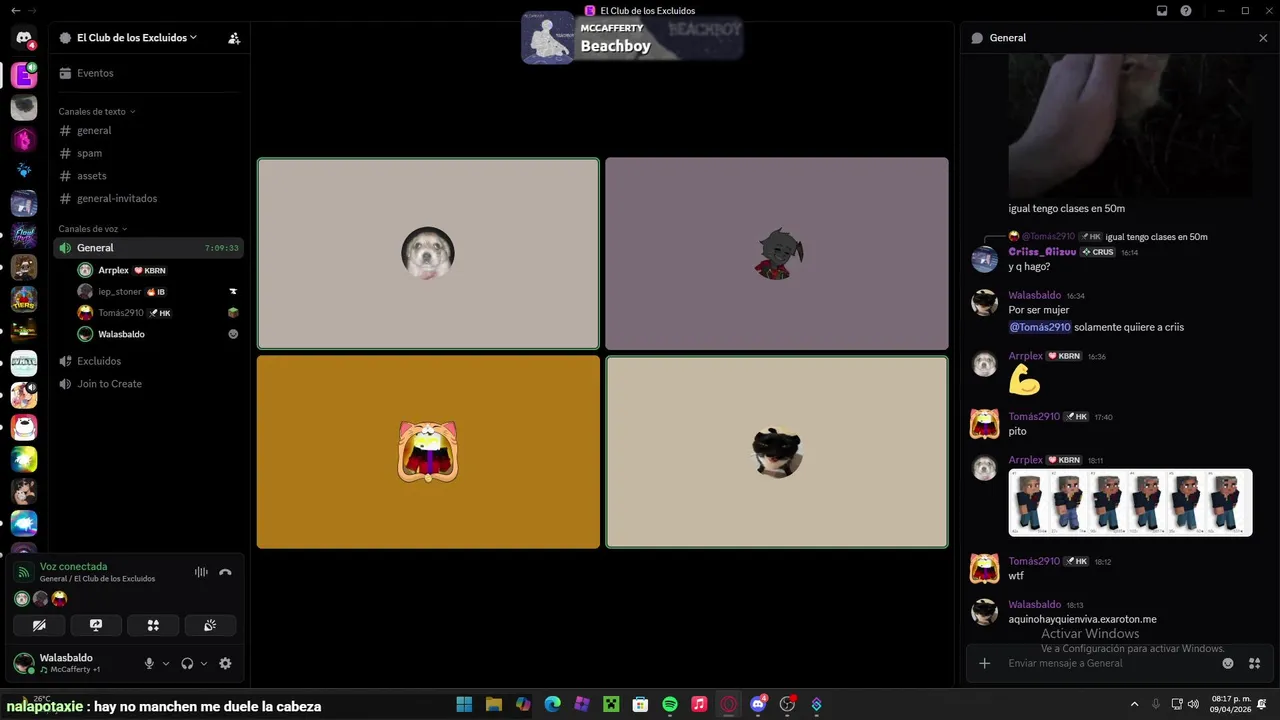
Task: Open Microsoft Edge from the taskbar
Action: pos(552,704)
